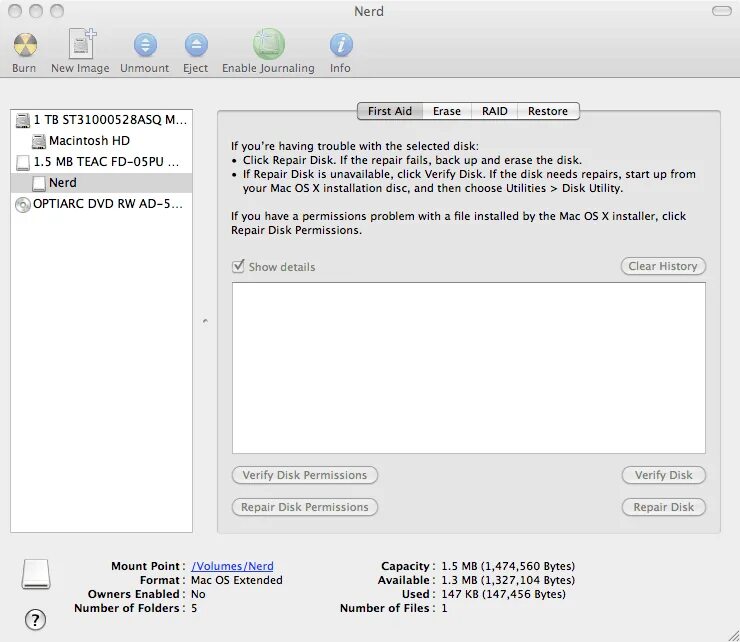Toggle the Show details checkbox

pos(238,266)
